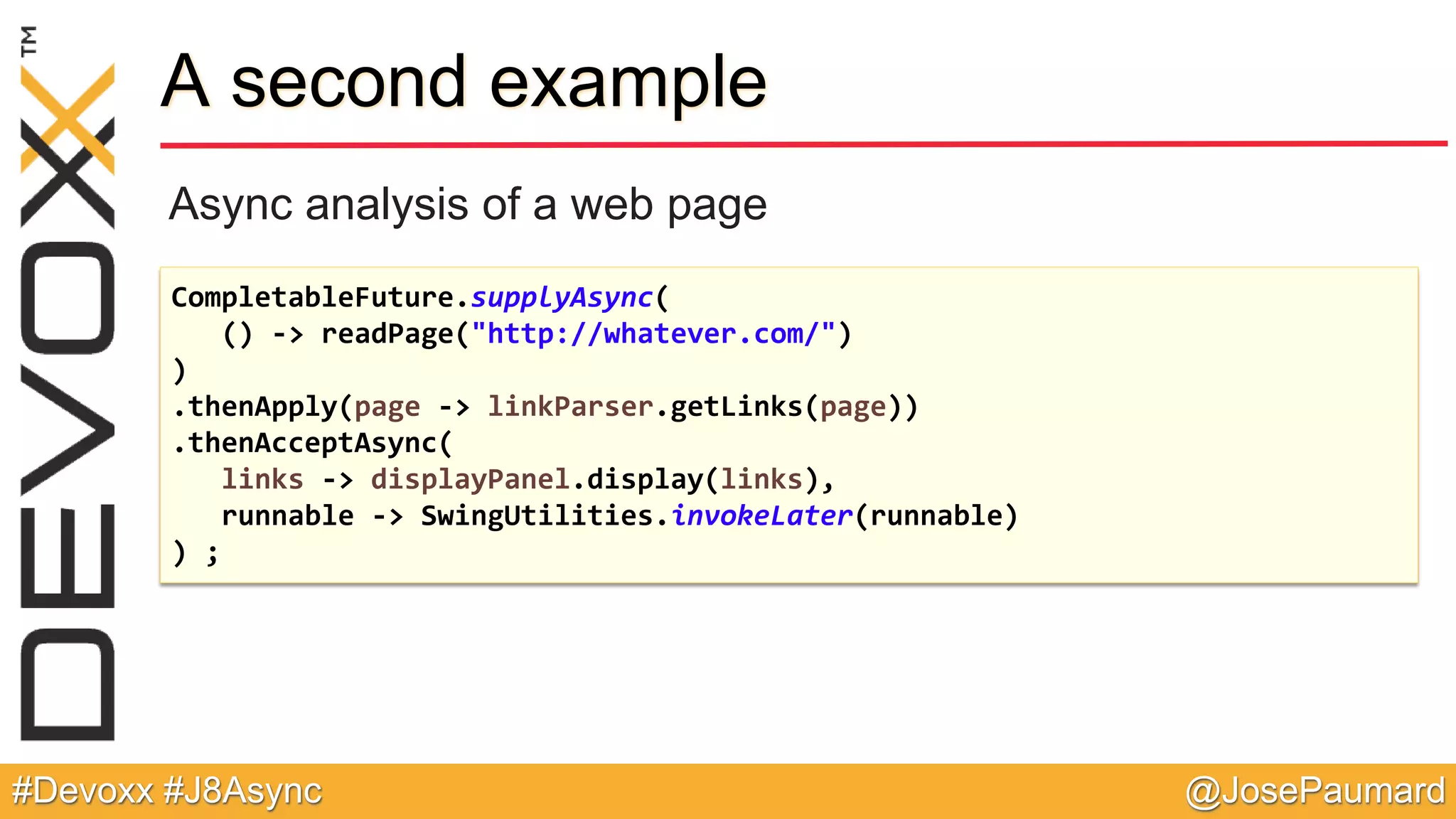1456x819 pixels.
Task: Click the slide title 'A second example'
Action: click(464, 82)
